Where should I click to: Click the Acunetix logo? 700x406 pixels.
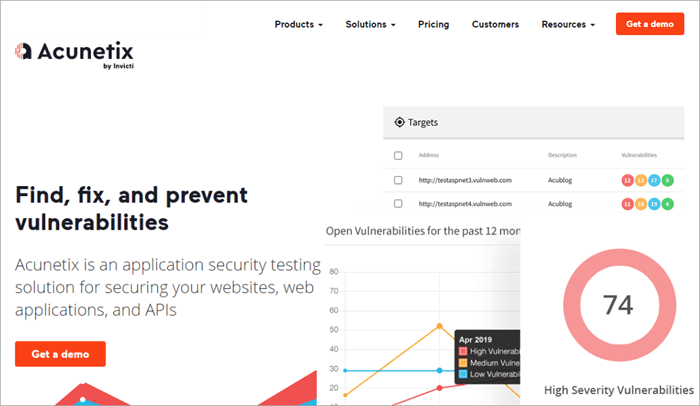[74, 54]
